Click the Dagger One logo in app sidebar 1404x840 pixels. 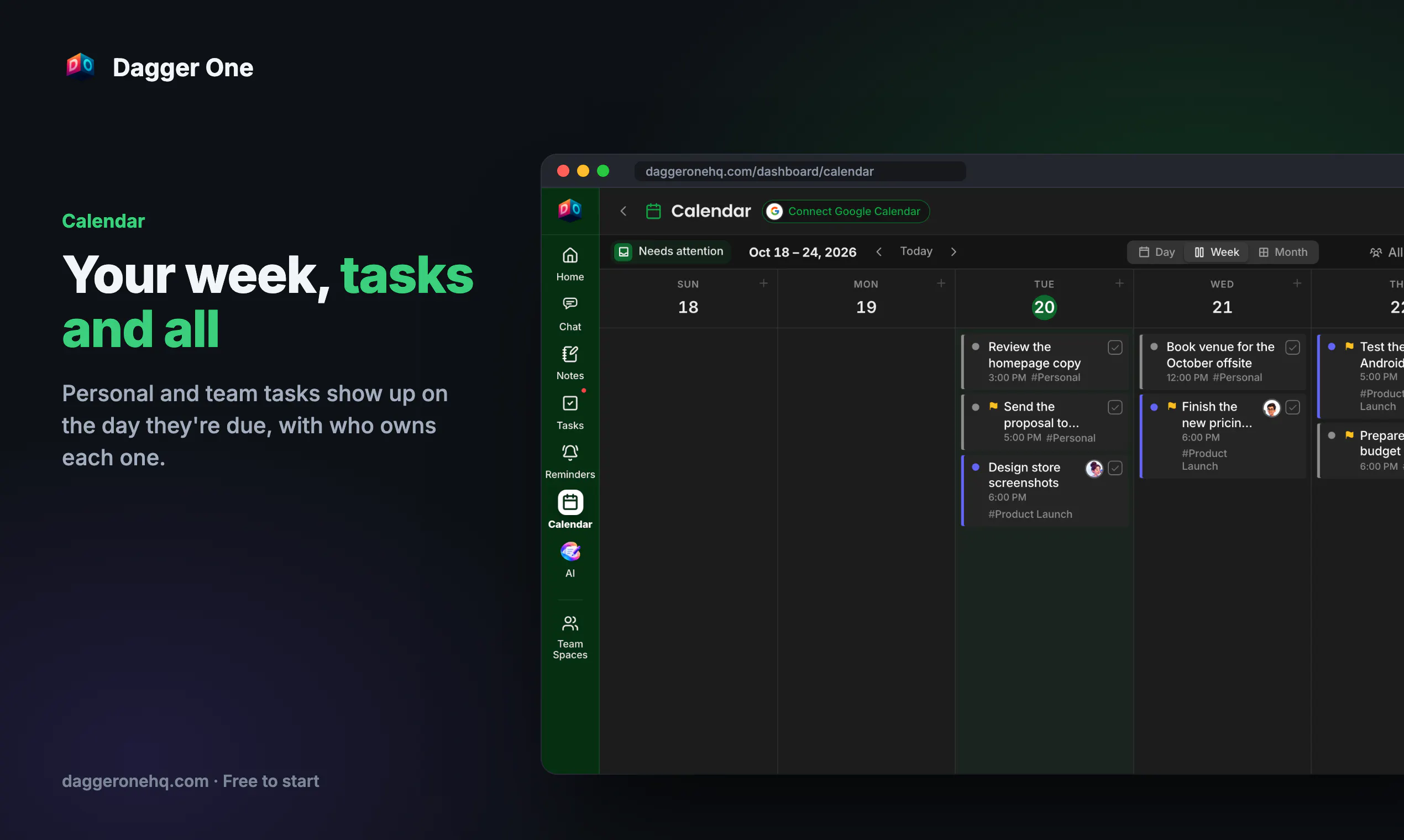pos(569,210)
